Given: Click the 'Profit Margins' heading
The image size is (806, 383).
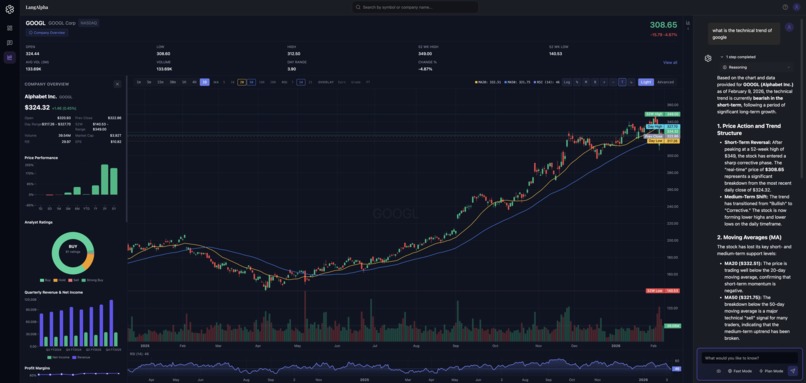Looking at the screenshot, I should click(36, 368).
